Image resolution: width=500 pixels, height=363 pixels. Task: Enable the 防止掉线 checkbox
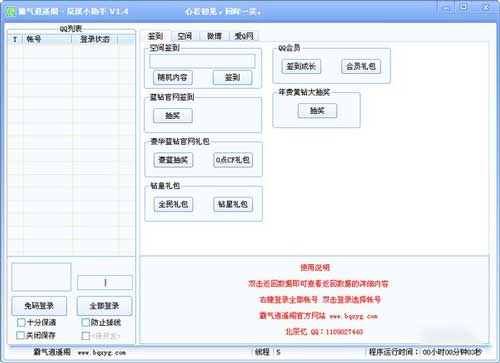pos(86,322)
